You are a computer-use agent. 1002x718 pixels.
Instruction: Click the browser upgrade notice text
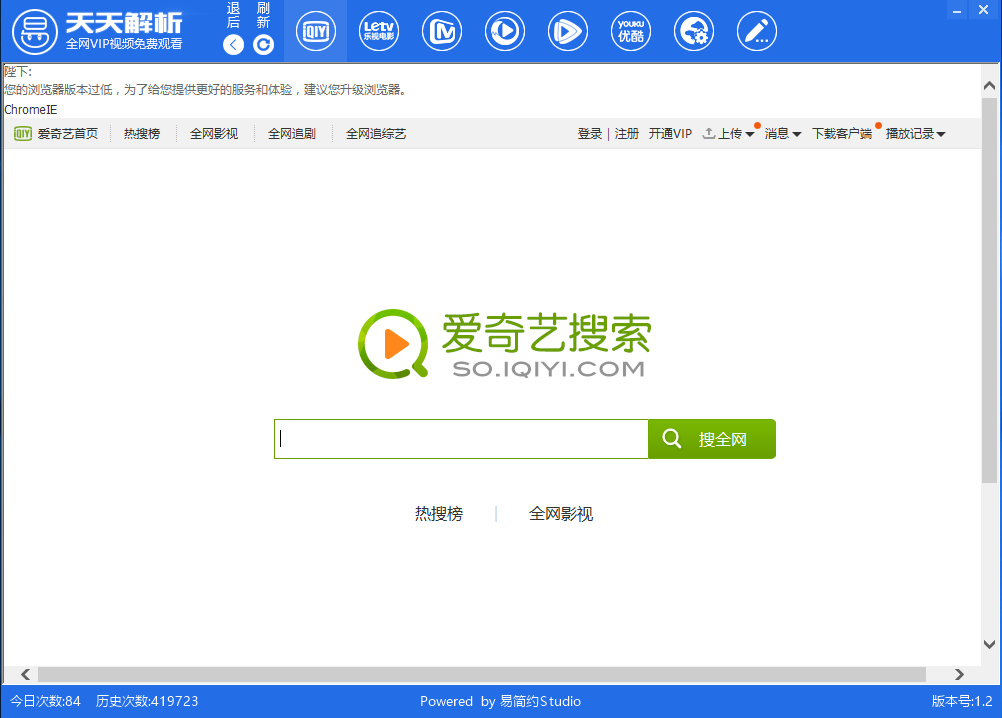205,89
